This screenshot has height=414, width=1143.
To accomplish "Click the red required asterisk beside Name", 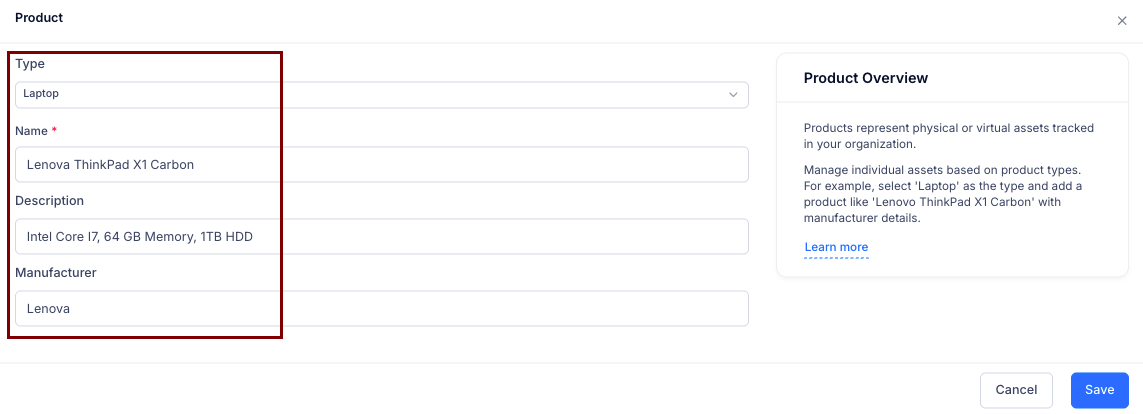I will (54, 131).
